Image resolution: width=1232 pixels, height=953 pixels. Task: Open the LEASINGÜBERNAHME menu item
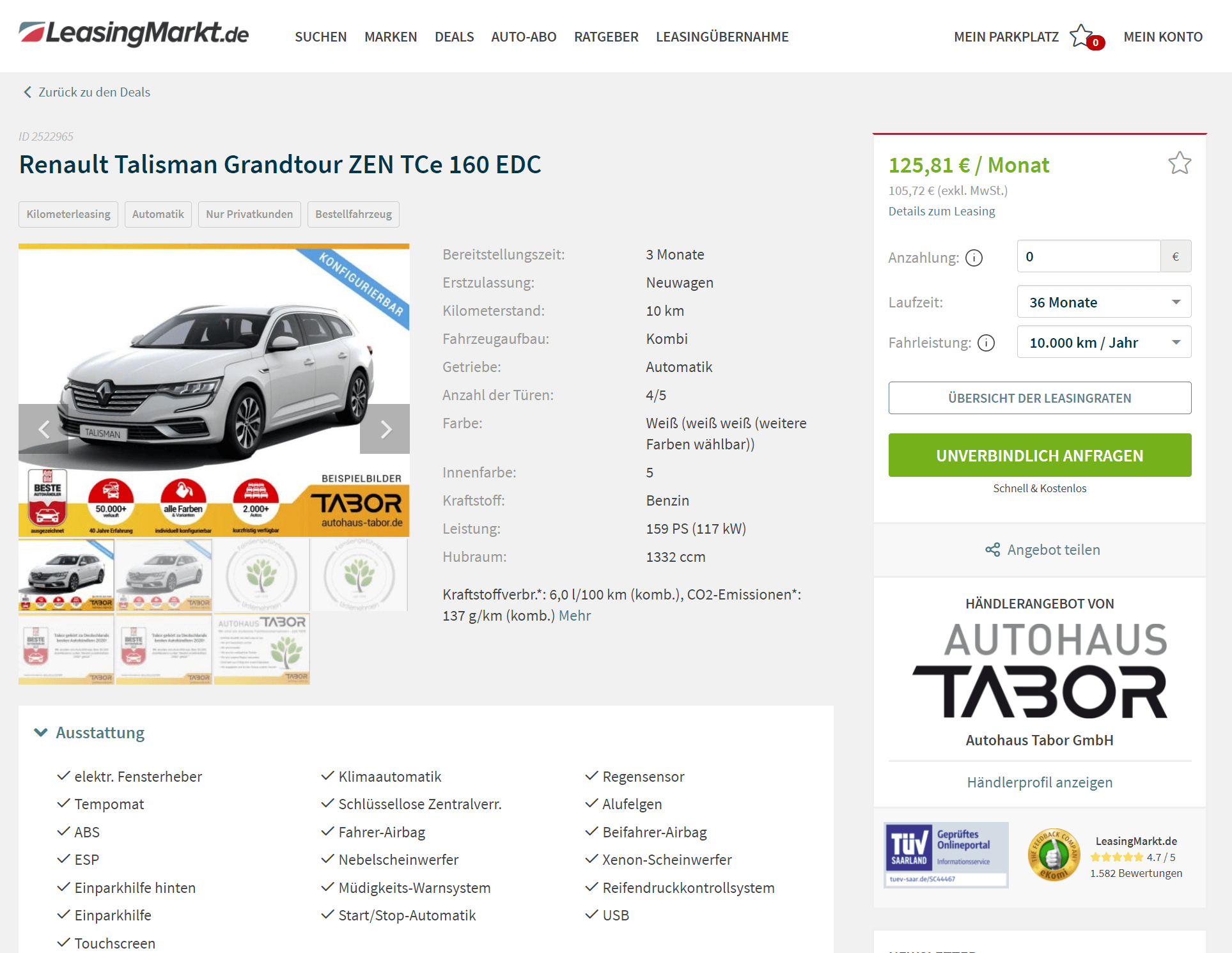(722, 37)
